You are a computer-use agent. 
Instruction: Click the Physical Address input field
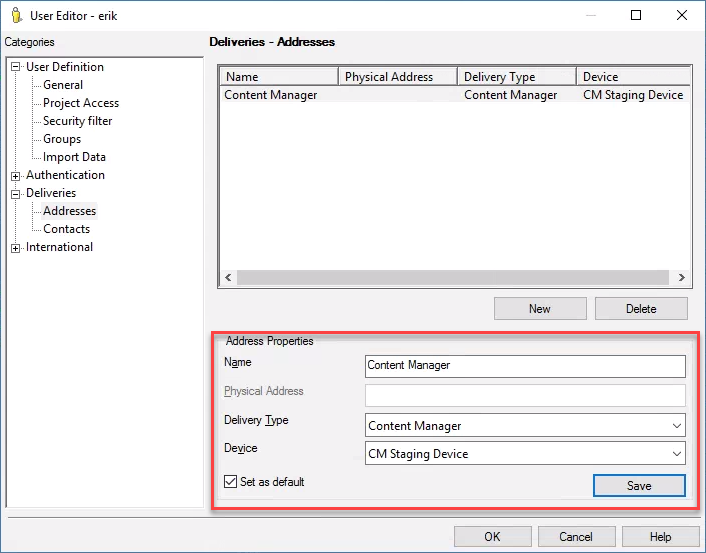click(525, 395)
